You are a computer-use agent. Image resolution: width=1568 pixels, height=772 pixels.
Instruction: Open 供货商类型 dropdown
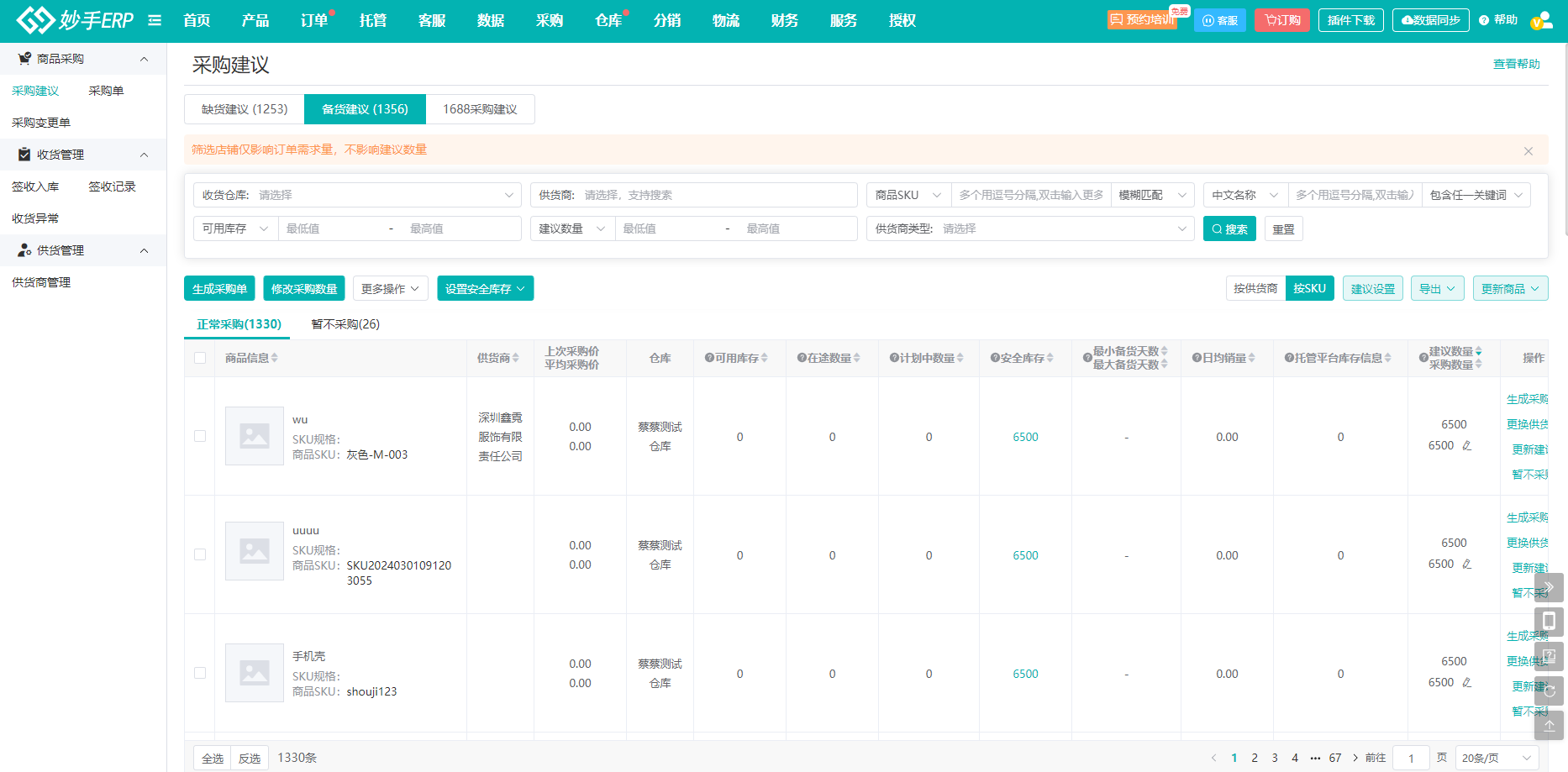click(x=1030, y=228)
